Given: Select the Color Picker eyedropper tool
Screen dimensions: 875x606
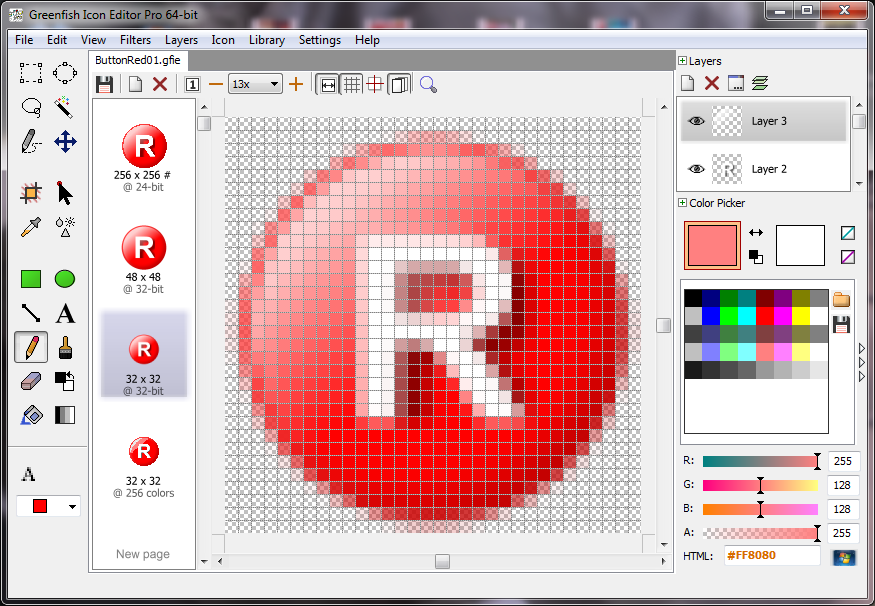Looking at the screenshot, I should [x=30, y=226].
